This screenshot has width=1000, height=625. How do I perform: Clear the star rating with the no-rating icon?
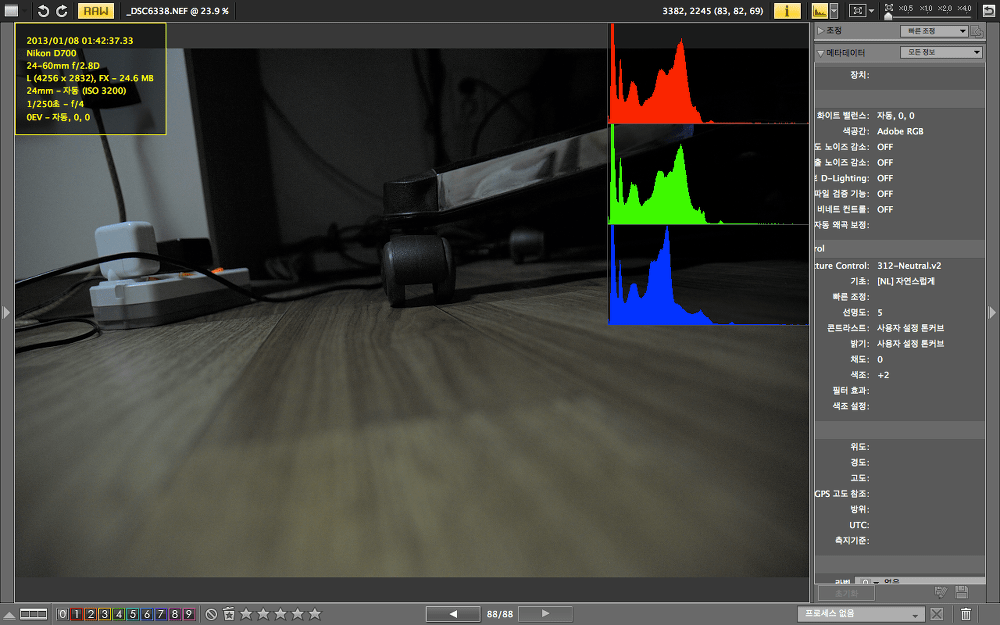[x=211, y=614]
